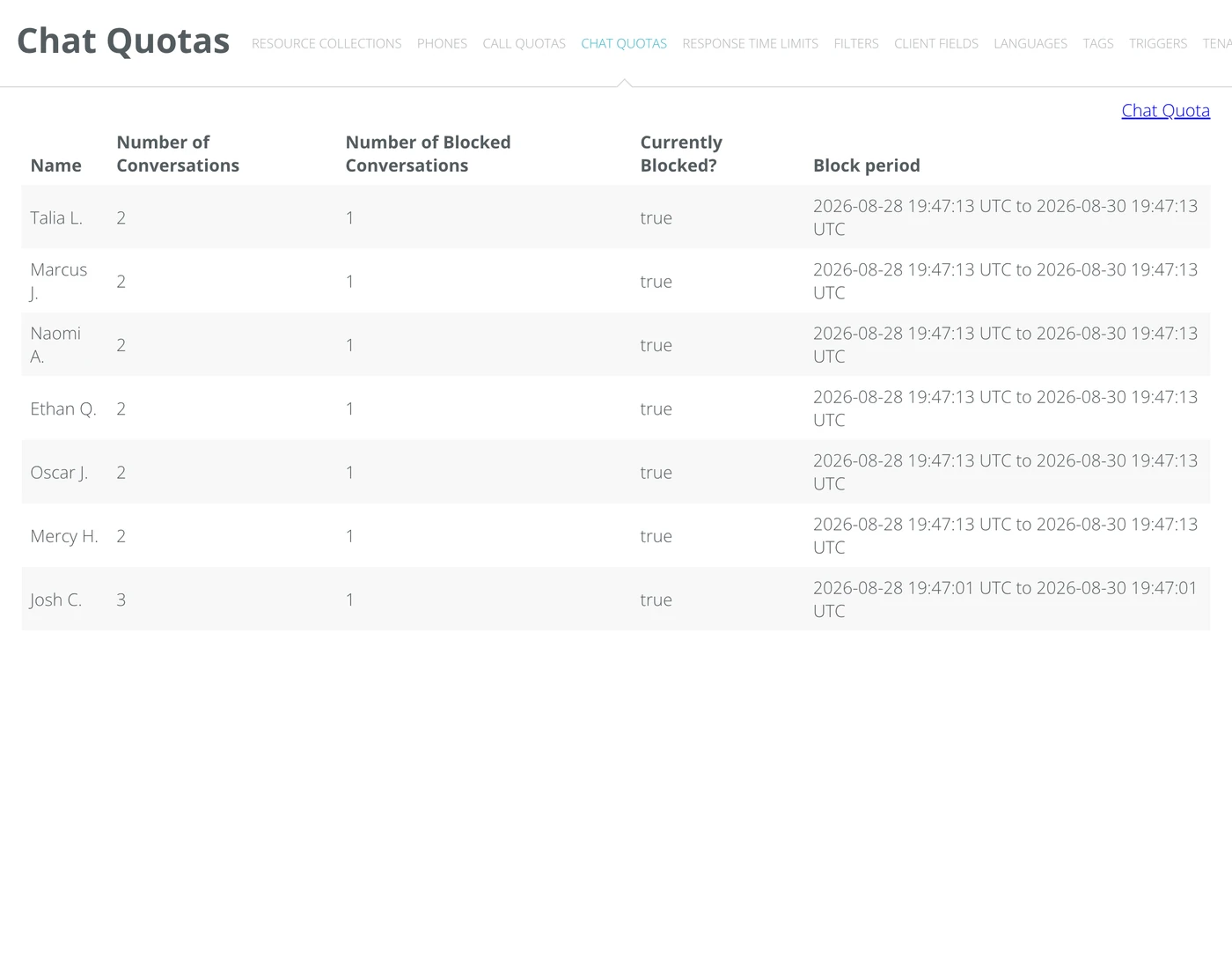Click the Name column header

pyautogui.click(x=55, y=166)
